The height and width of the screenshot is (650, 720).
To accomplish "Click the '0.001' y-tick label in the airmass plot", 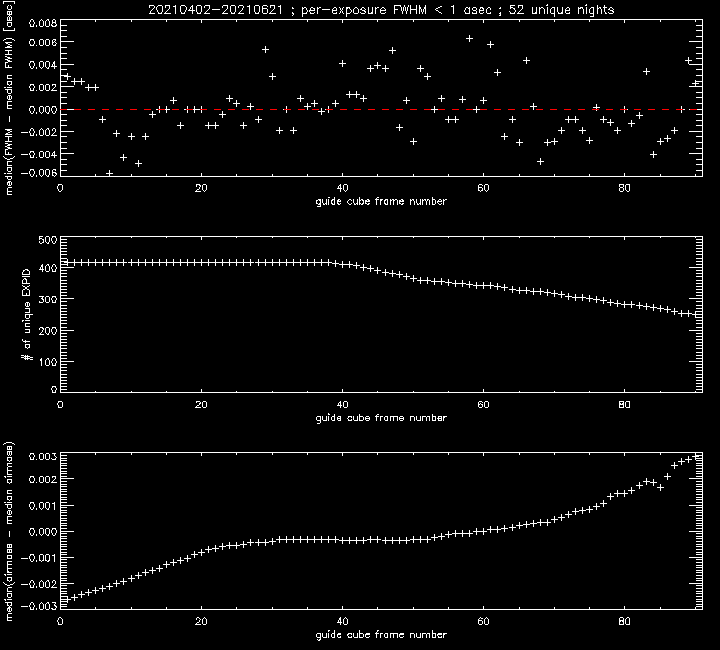I will pos(43,506).
